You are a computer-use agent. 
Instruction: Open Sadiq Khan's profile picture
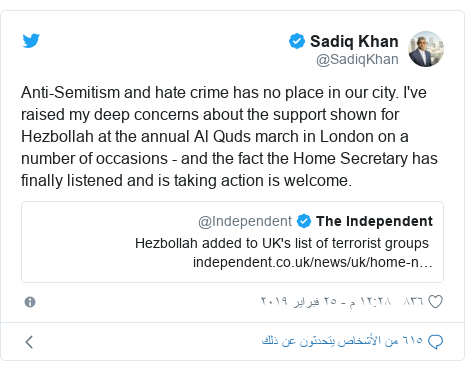[x=426, y=49]
